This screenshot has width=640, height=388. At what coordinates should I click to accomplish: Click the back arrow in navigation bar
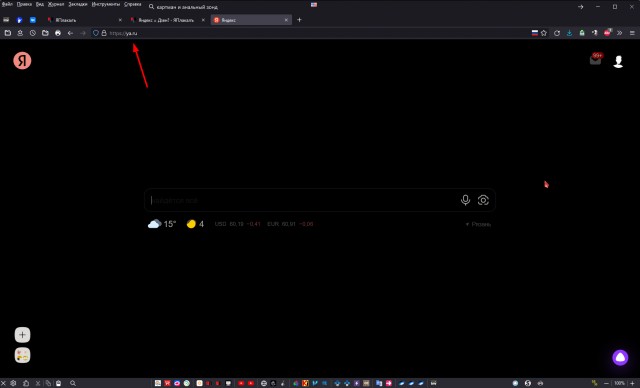click(x=70, y=33)
